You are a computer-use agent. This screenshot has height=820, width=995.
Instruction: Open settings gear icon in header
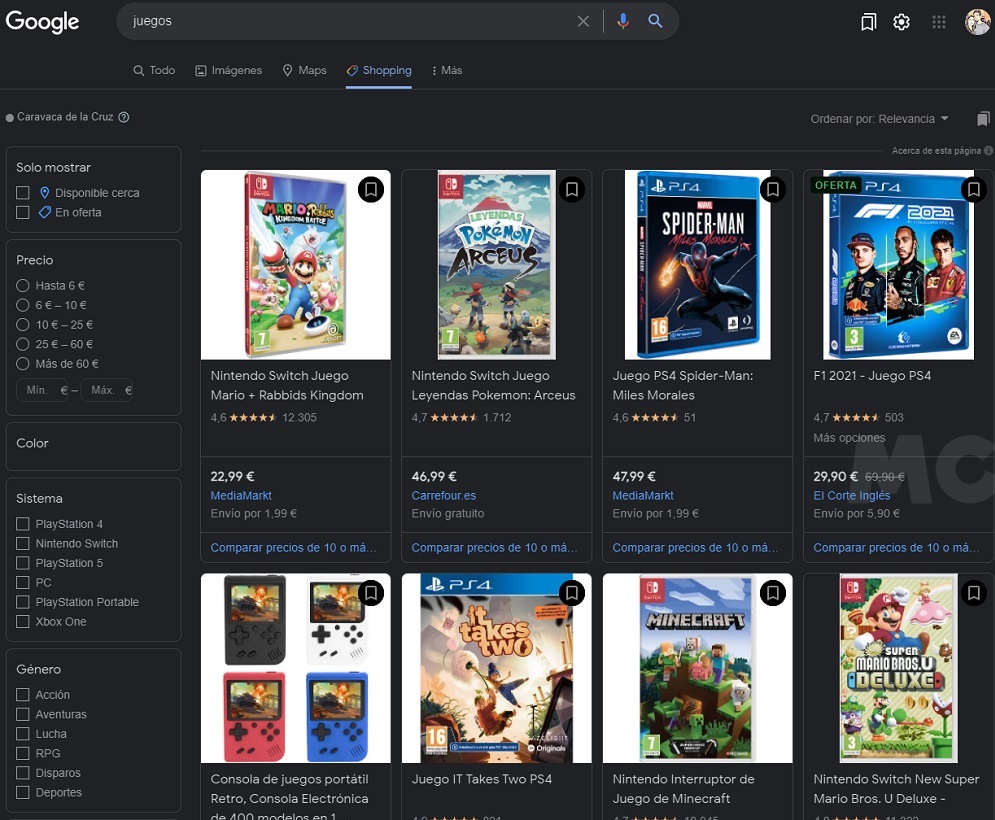coord(901,22)
